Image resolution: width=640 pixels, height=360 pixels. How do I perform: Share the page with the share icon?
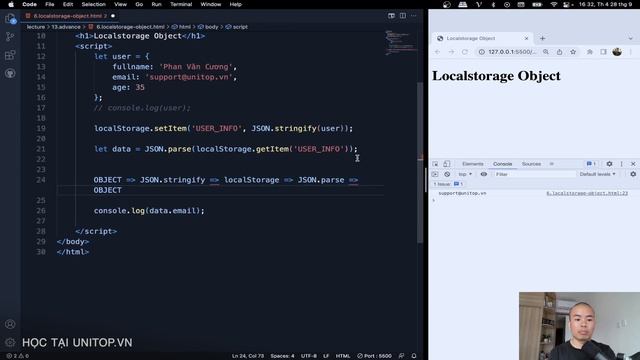coord(559,52)
